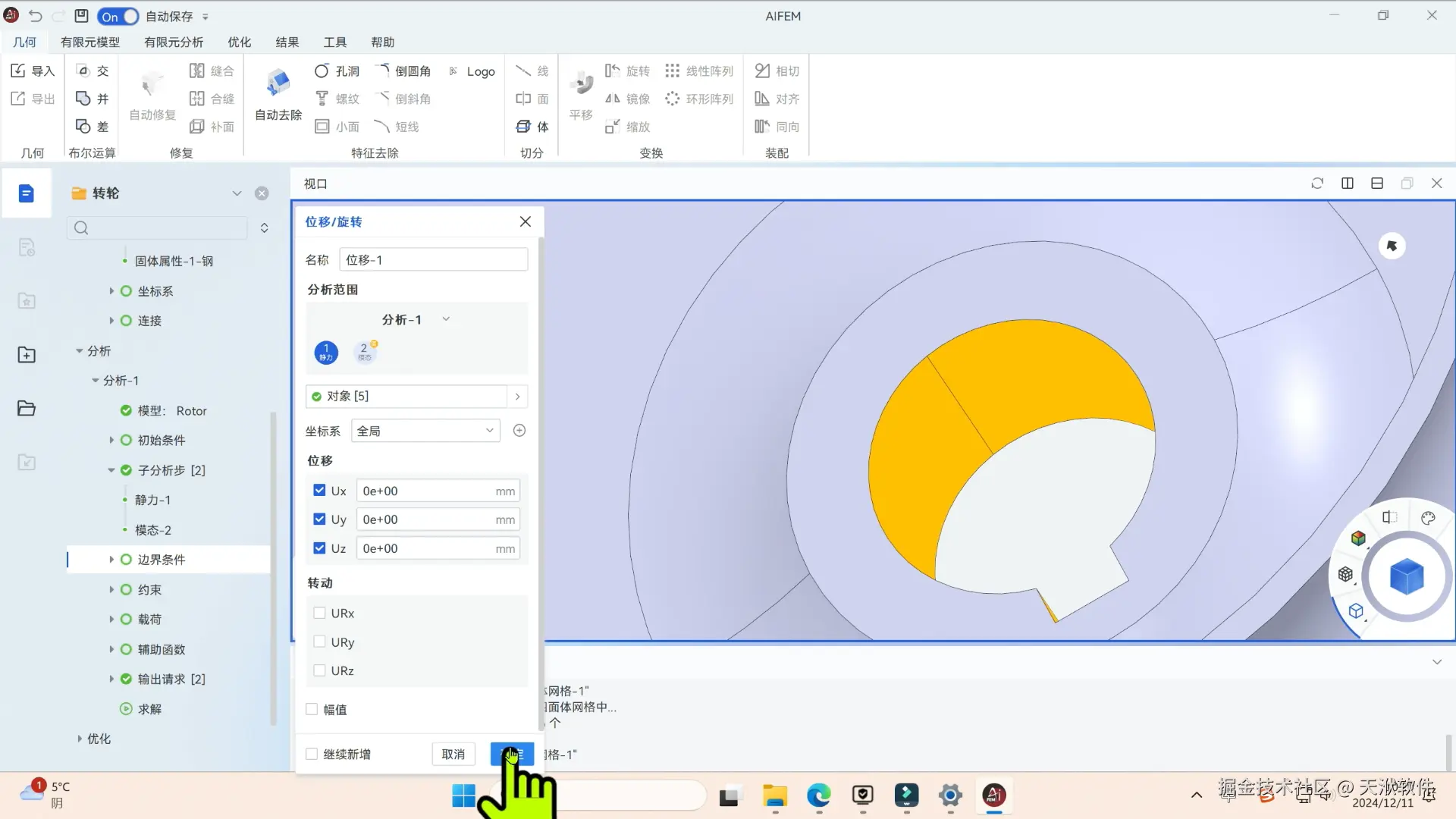Uncheck the Ux displacement checkbox
The width and height of the screenshot is (1456, 819).
click(x=319, y=491)
